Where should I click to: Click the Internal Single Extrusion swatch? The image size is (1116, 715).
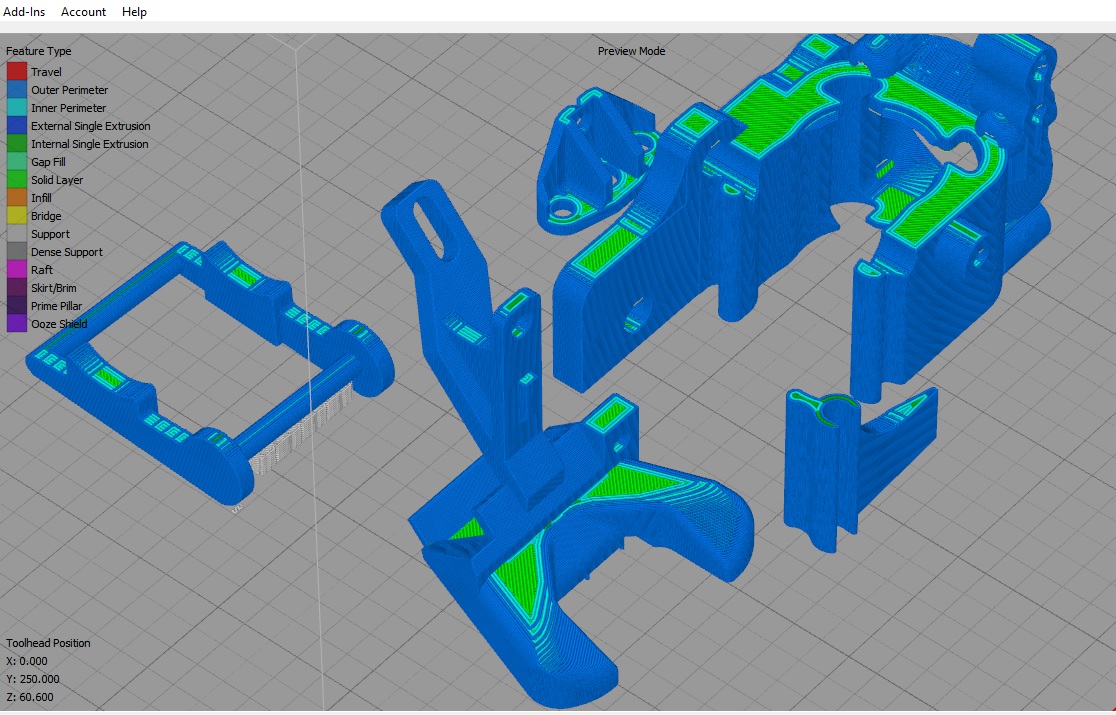click(17, 143)
